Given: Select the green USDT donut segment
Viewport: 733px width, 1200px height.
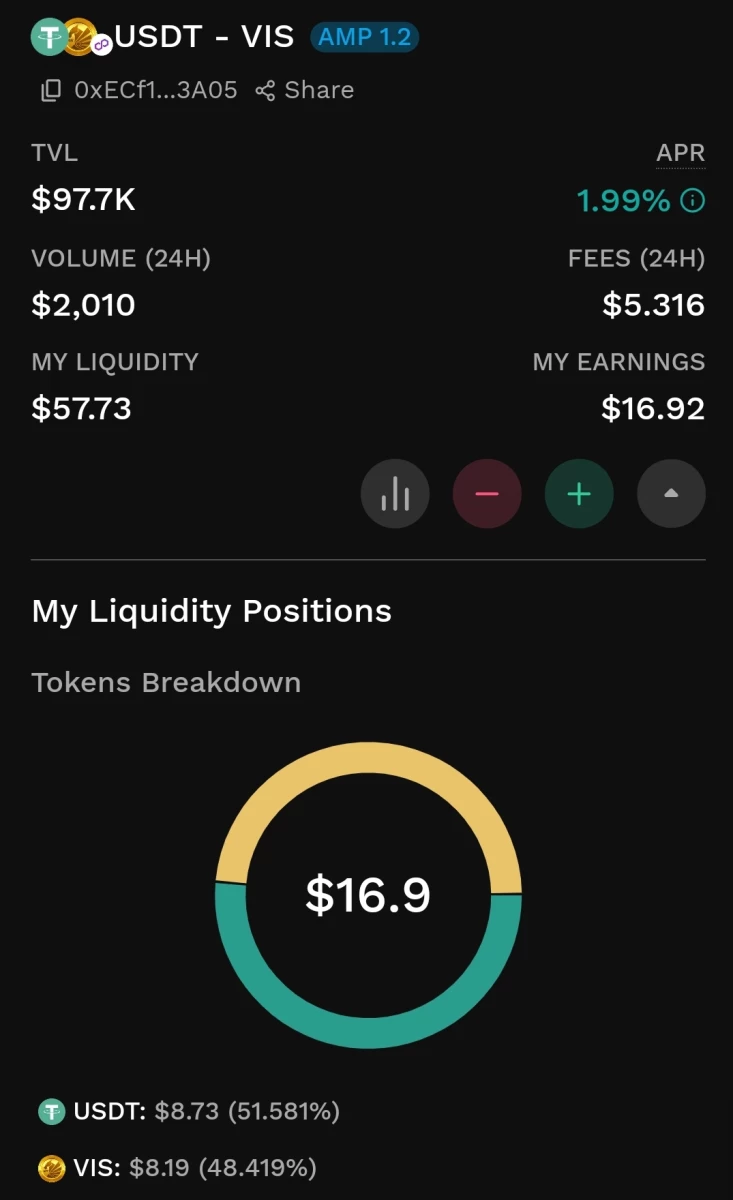Looking at the screenshot, I should click(368, 1010).
